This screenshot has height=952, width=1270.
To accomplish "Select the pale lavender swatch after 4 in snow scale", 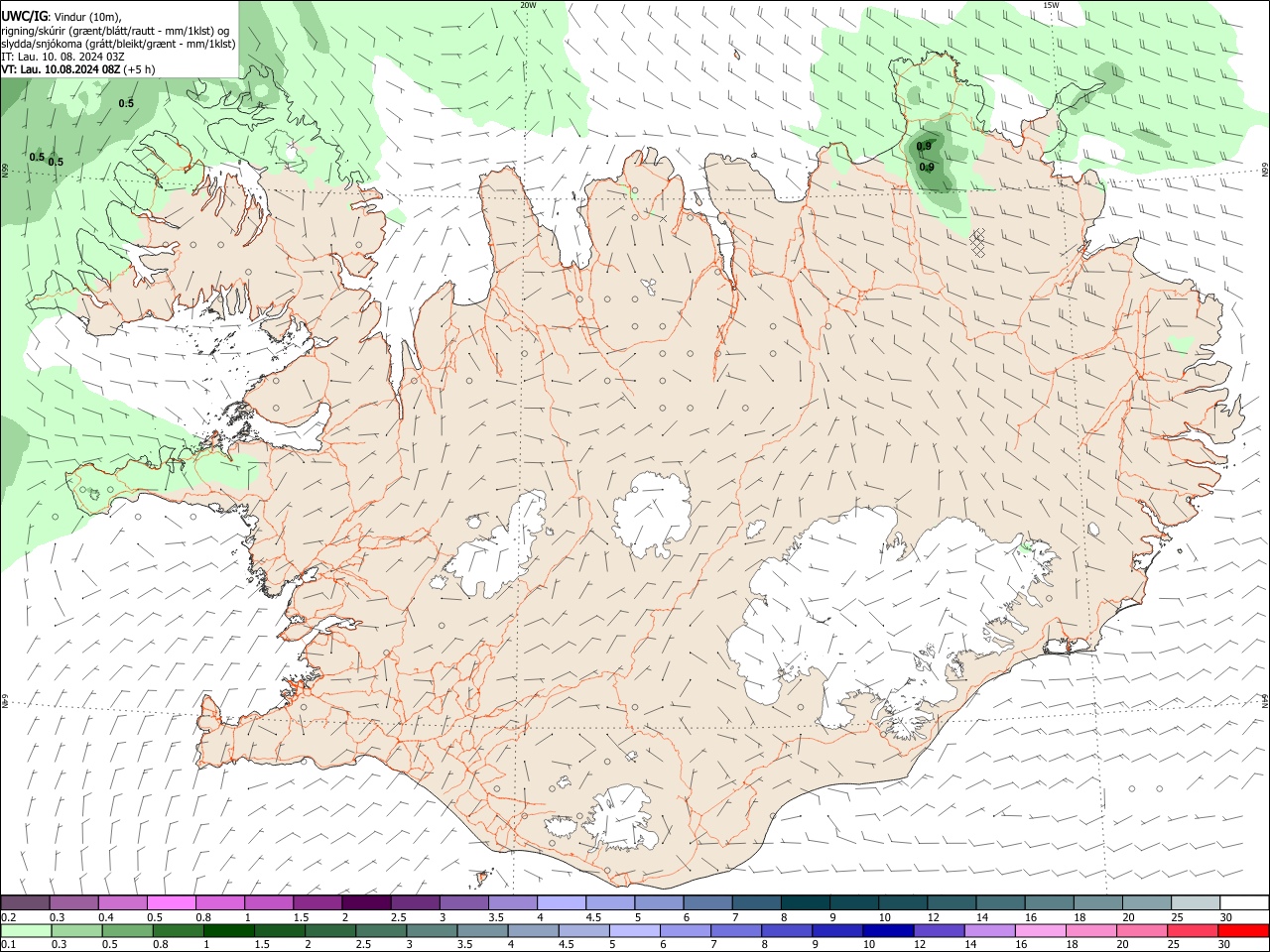I will tap(562, 902).
